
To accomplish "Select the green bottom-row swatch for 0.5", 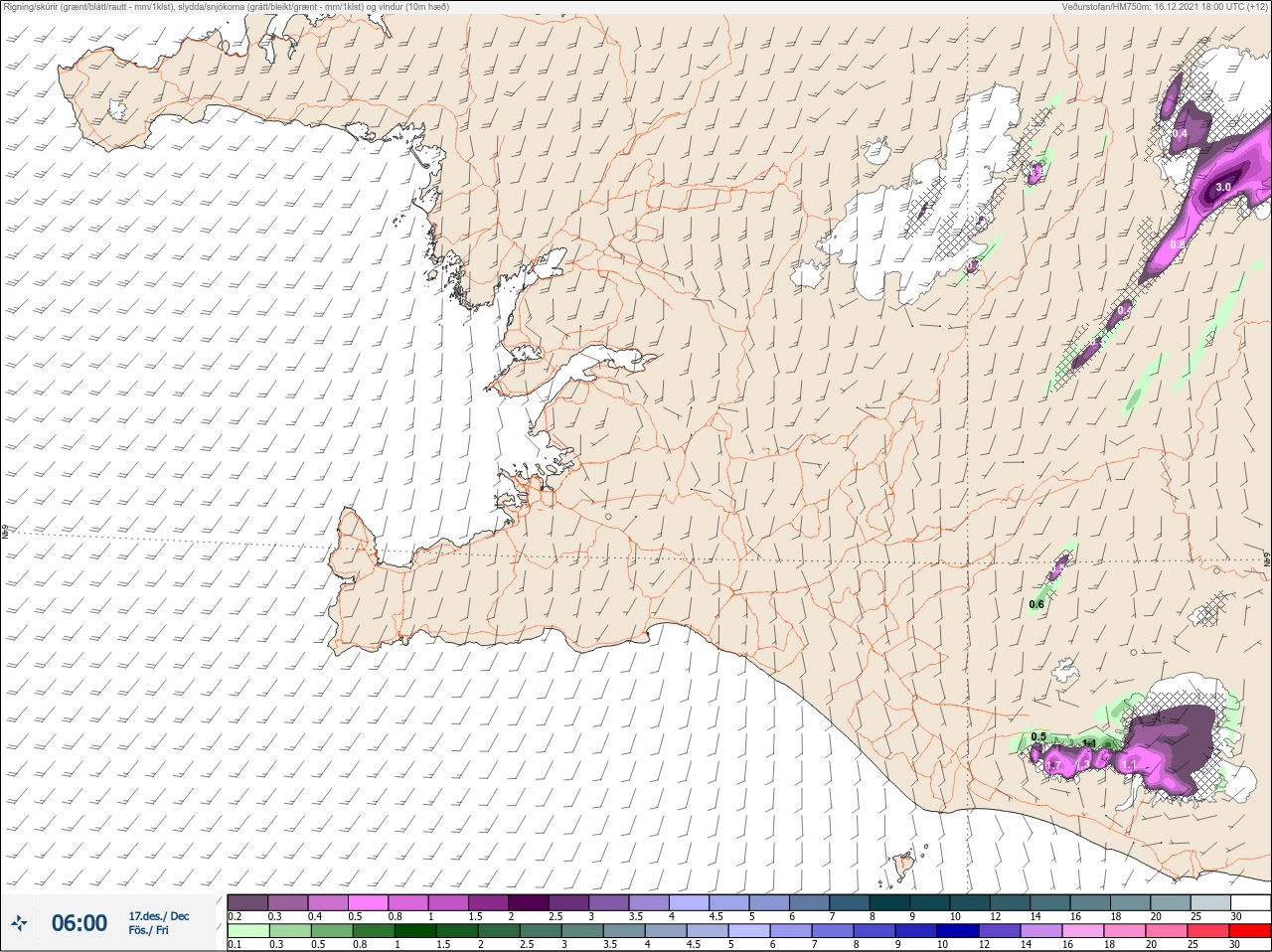I will click(332, 931).
